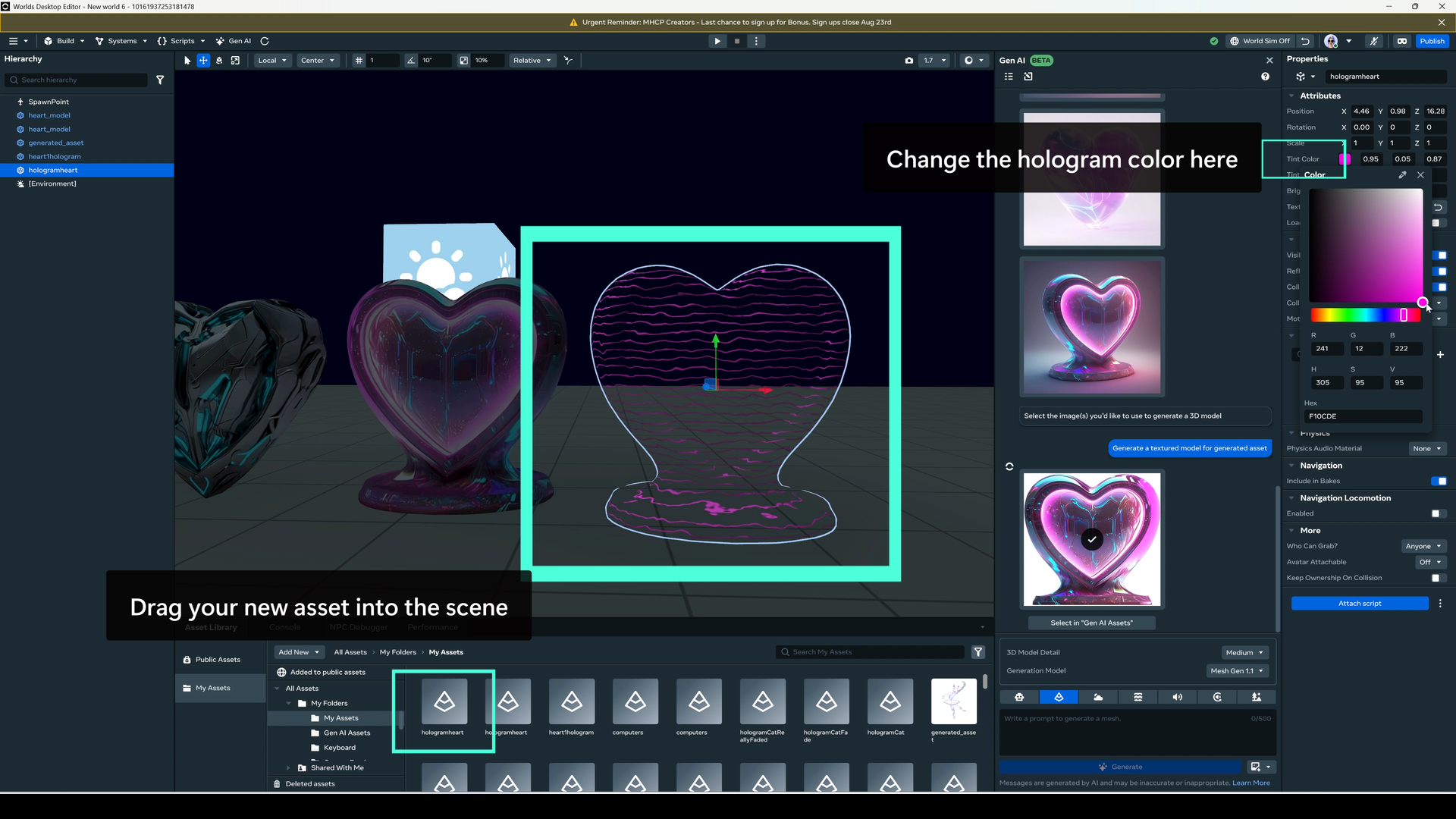The height and width of the screenshot is (819, 1456).
Task: Click the refresh icon next to Gen AI menu
Action: tap(264, 41)
